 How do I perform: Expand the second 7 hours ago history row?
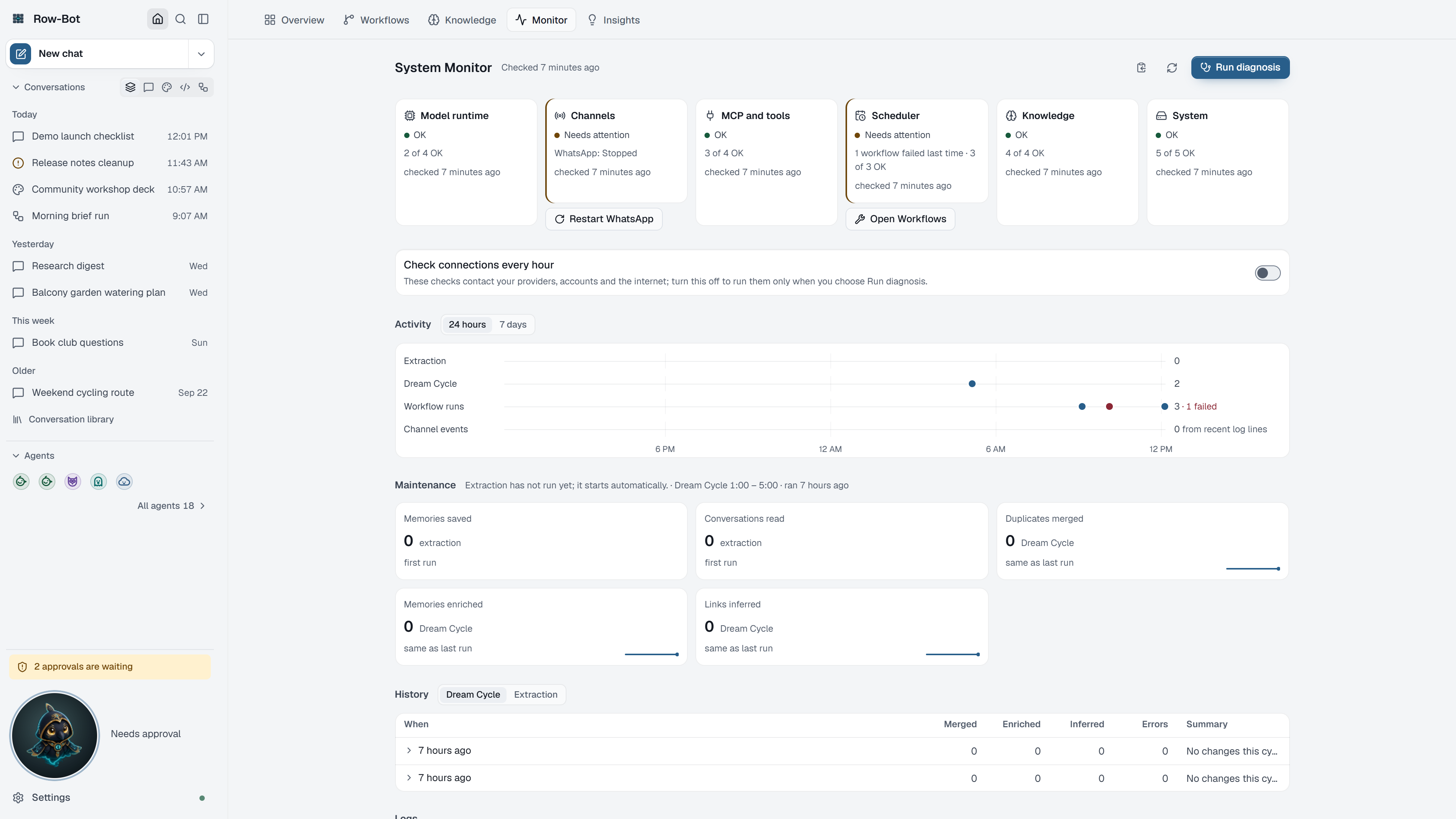click(x=842, y=778)
